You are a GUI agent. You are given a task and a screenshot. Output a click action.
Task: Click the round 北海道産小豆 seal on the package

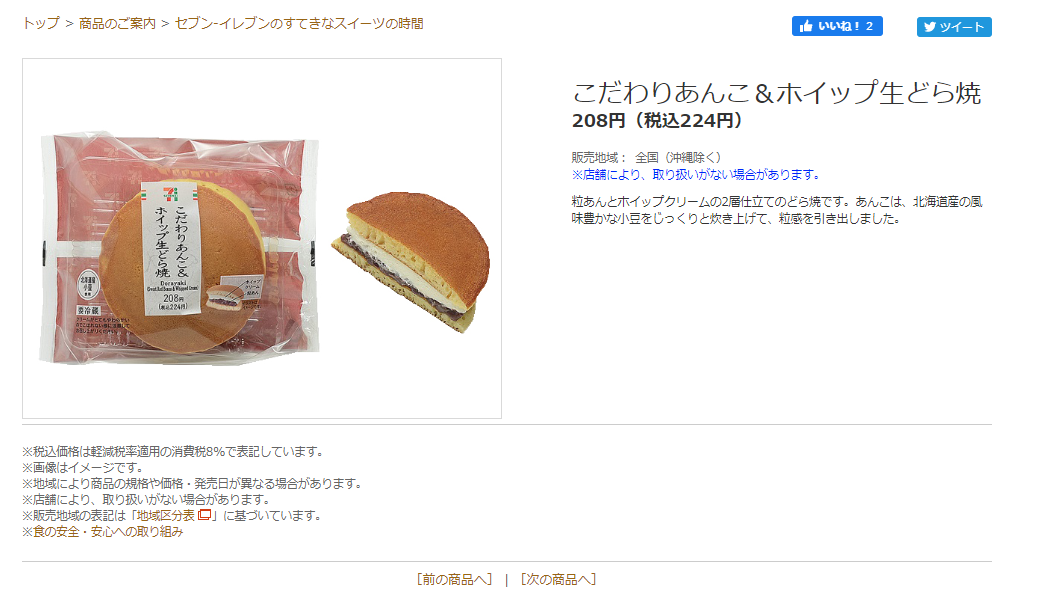coord(88,284)
